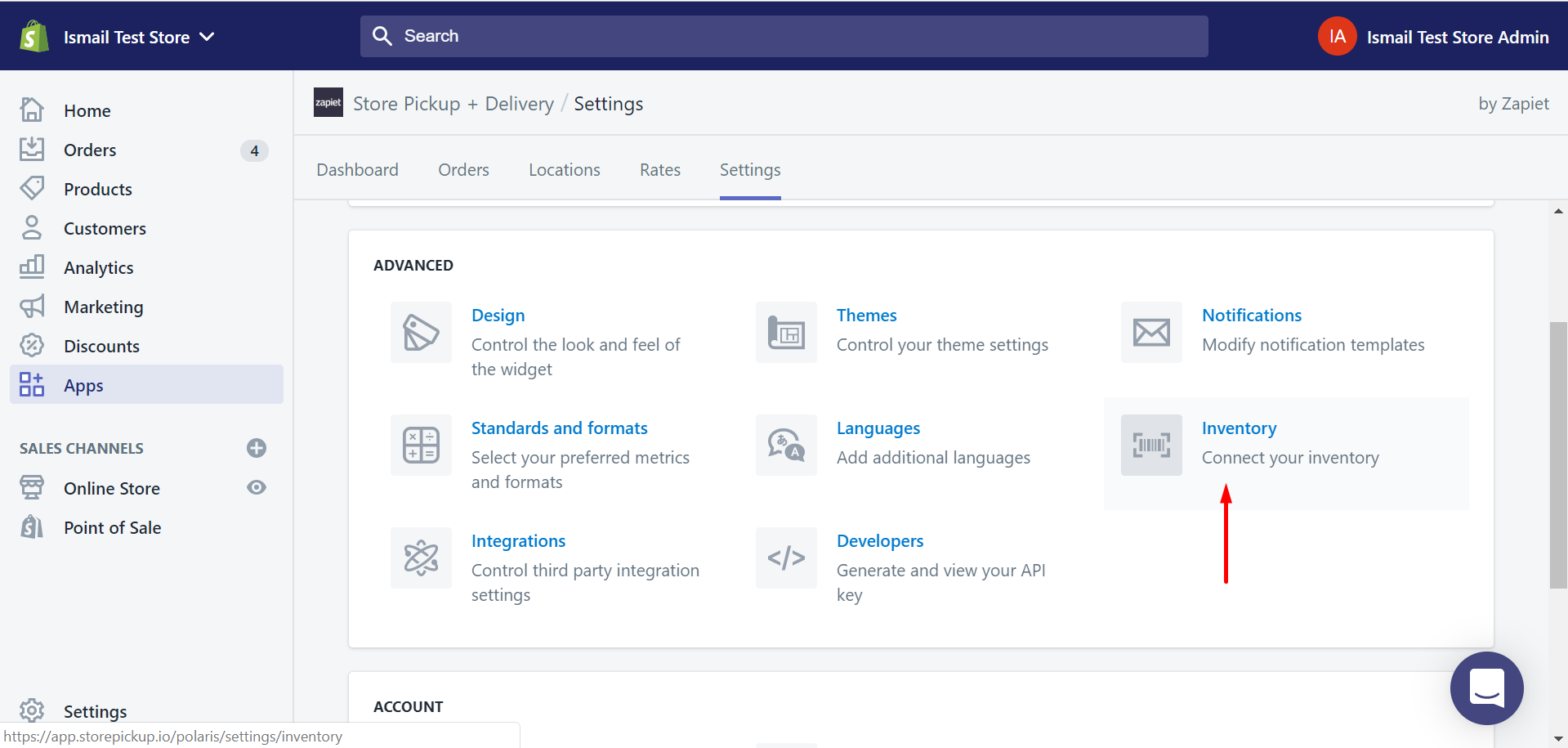Click the Analytics bar chart icon
1568x748 pixels.
(32, 267)
